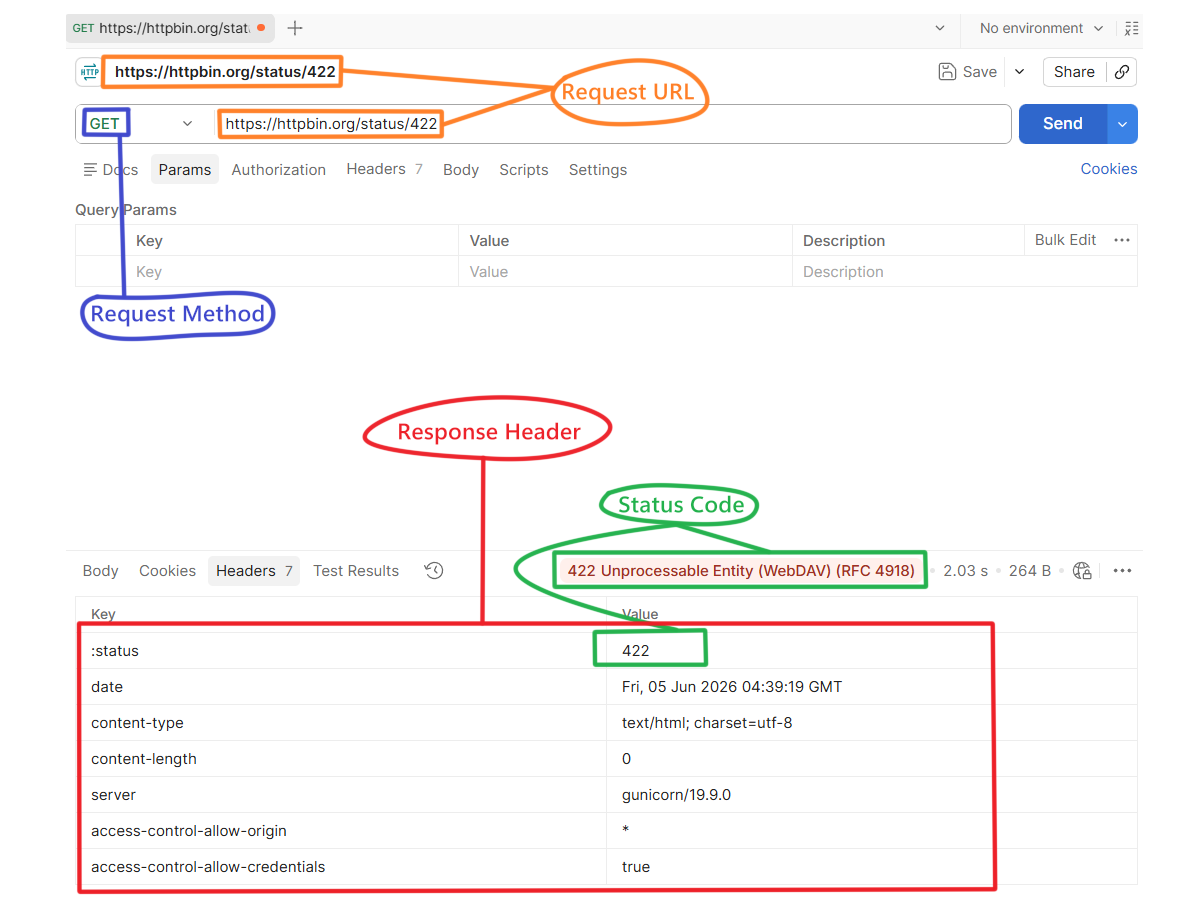Show the response Cookies tab
The image size is (1200, 900).
point(167,571)
